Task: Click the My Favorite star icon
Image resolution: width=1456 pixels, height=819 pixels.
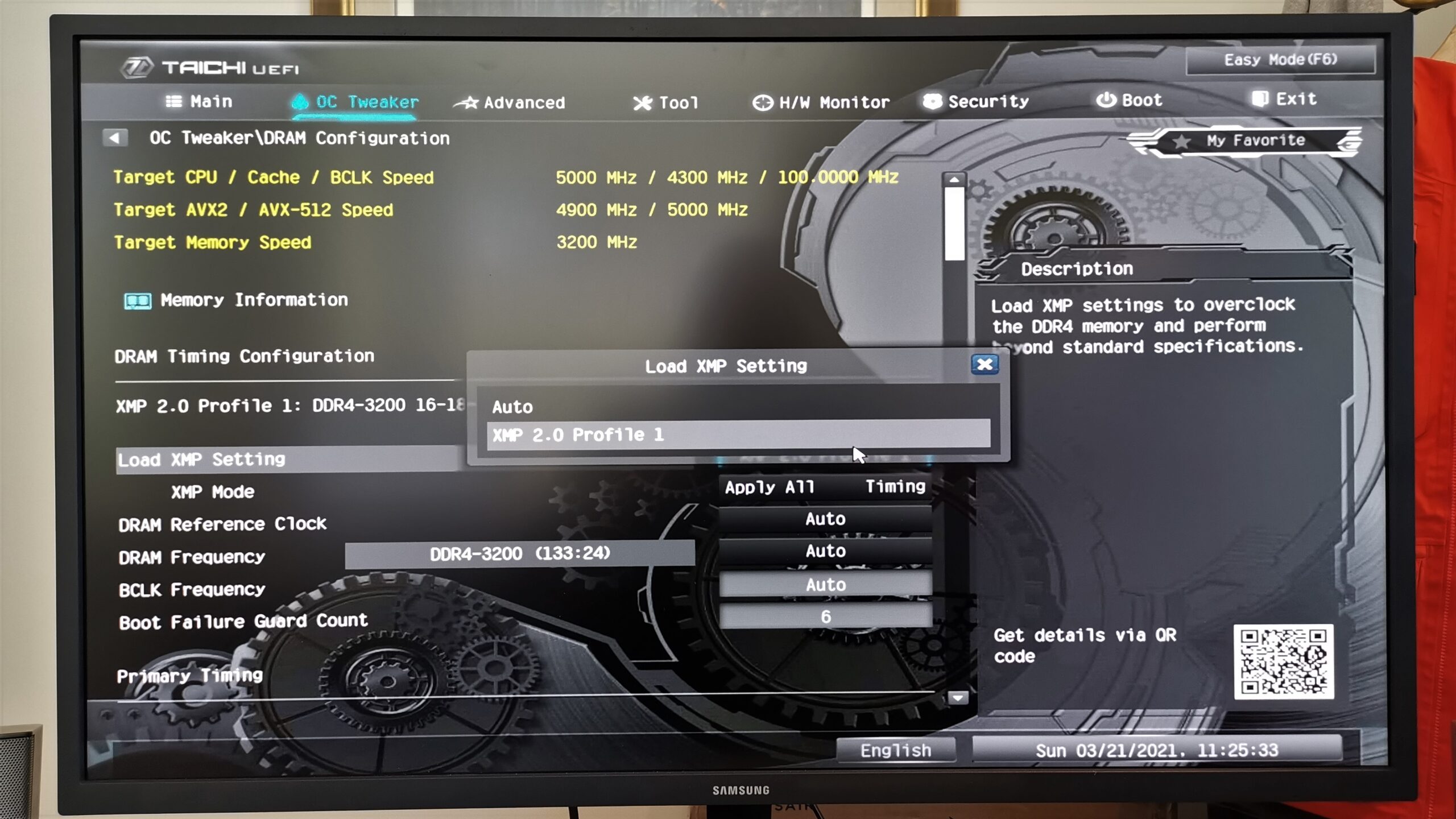Action: 1181,141
